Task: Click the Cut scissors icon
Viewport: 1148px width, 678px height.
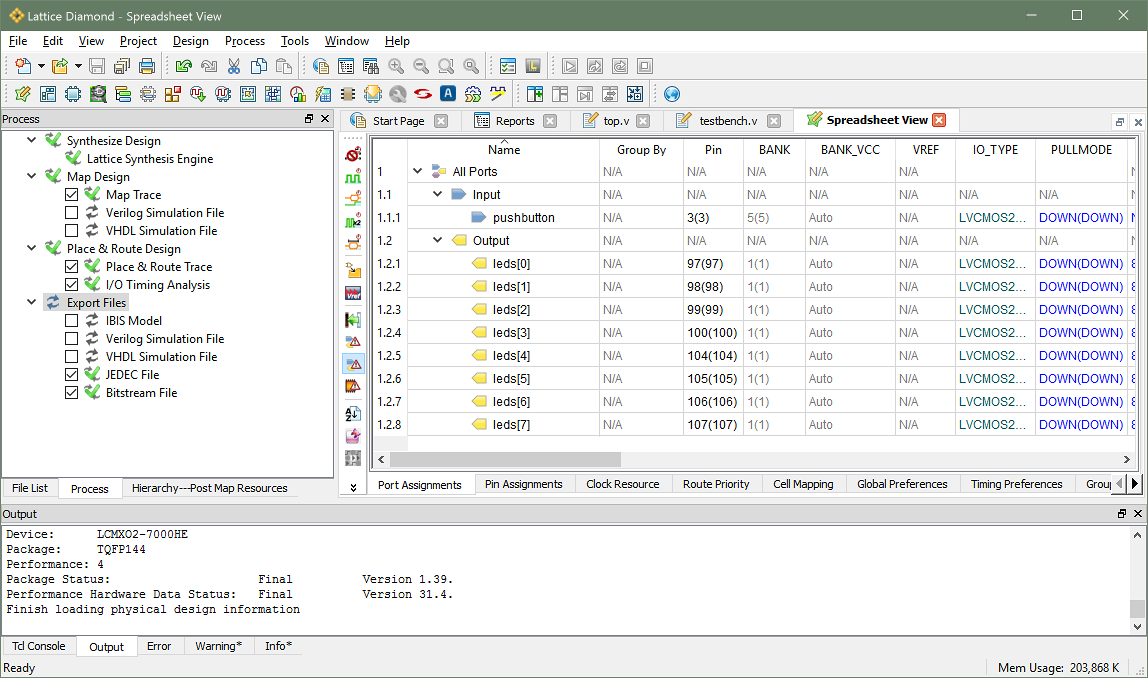Action: click(x=234, y=67)
